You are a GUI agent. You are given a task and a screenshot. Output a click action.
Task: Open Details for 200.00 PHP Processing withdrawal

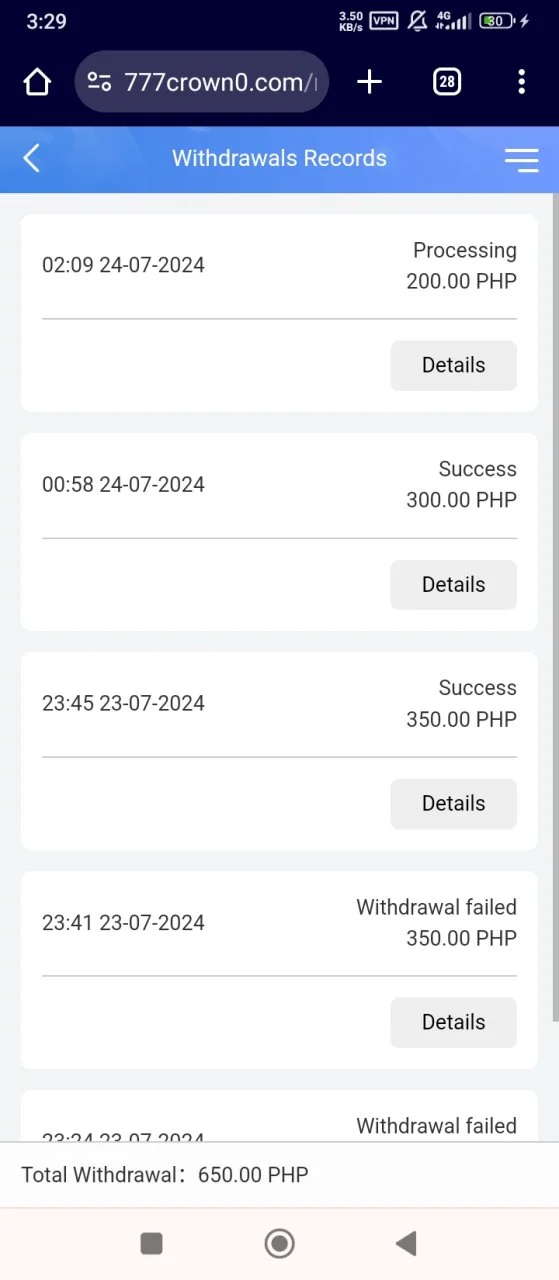click(453, 365)
